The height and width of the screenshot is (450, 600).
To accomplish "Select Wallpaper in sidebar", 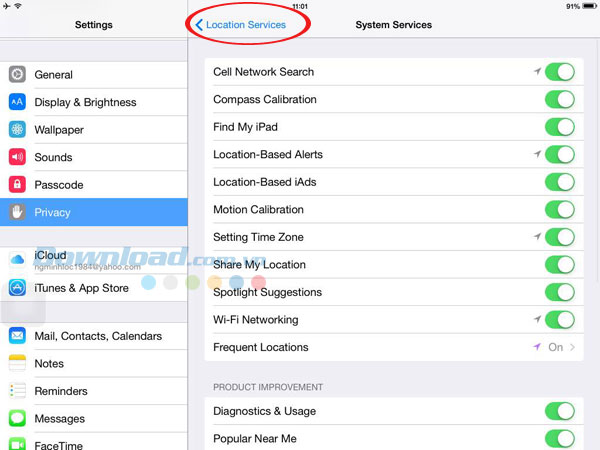I will [94, 130].
